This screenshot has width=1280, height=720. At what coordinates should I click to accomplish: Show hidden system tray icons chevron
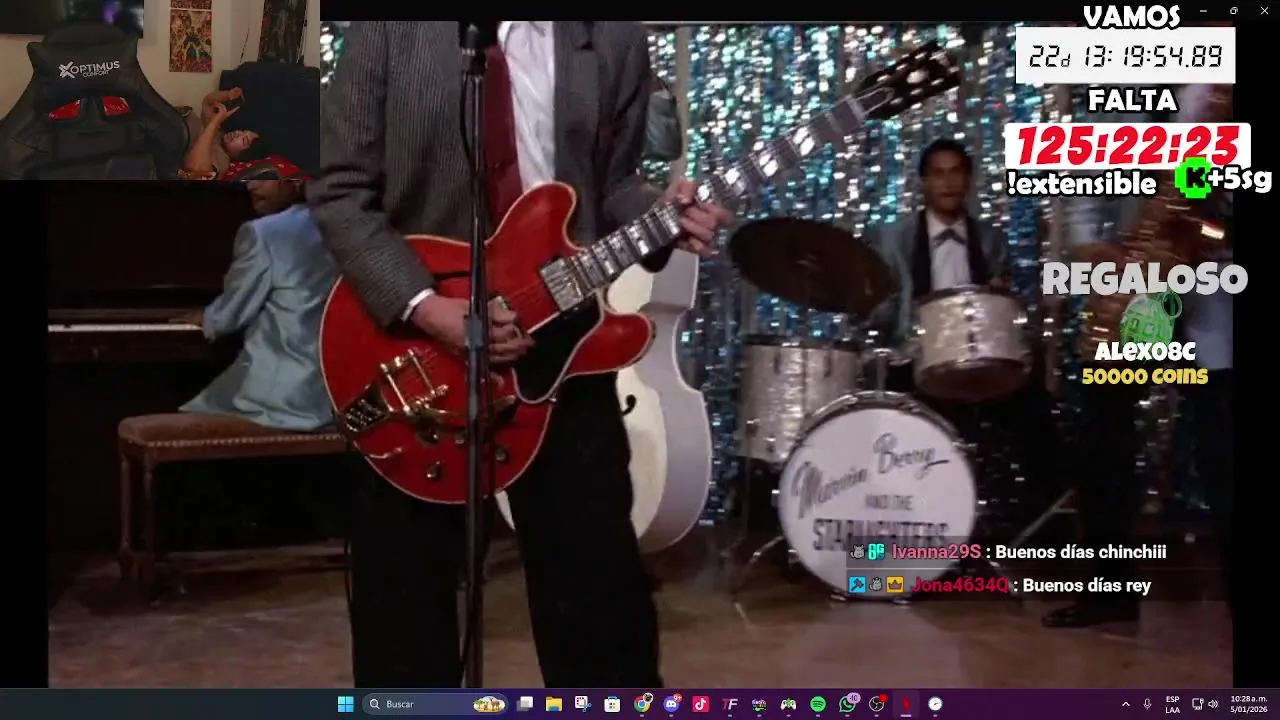click(x=1125, y=704)
